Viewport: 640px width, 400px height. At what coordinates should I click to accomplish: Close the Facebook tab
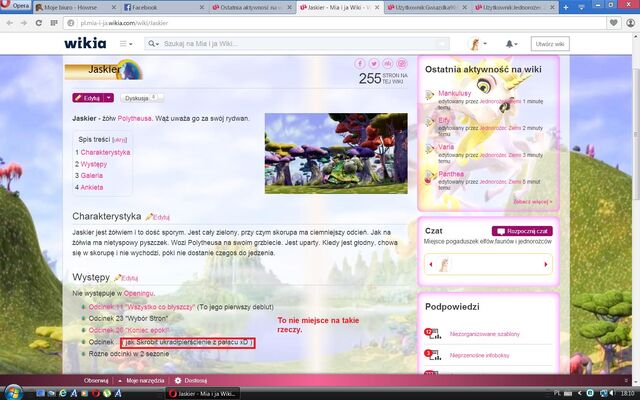tap(202, 7)
